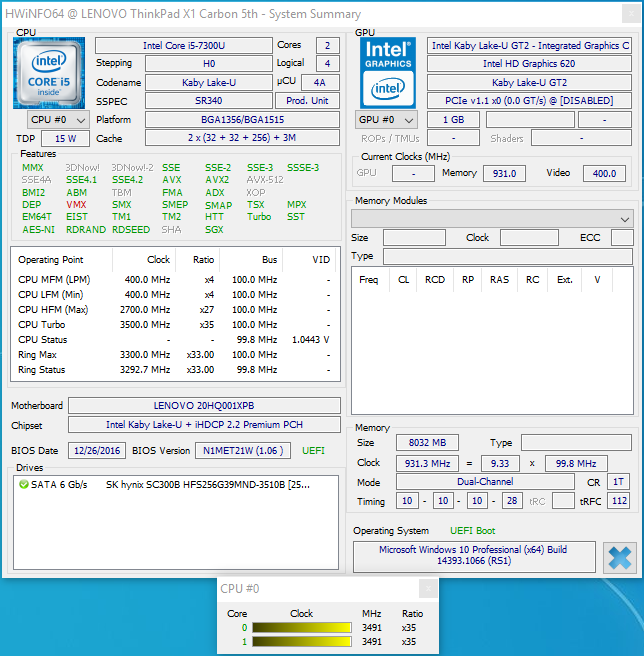Click the Core 1 clock bar
Screen dimensions: 644x656
302,641
